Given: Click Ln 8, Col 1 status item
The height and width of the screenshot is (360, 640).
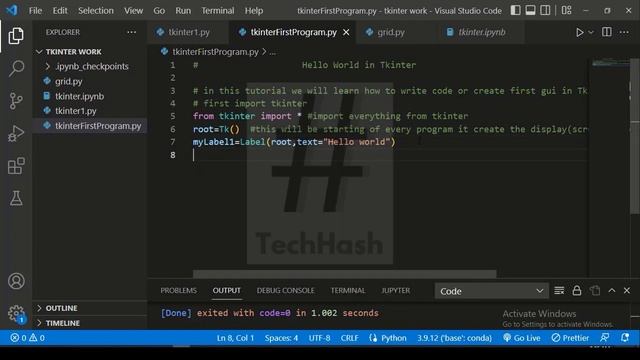Looking at the screenshot, I should coord(235,338).
